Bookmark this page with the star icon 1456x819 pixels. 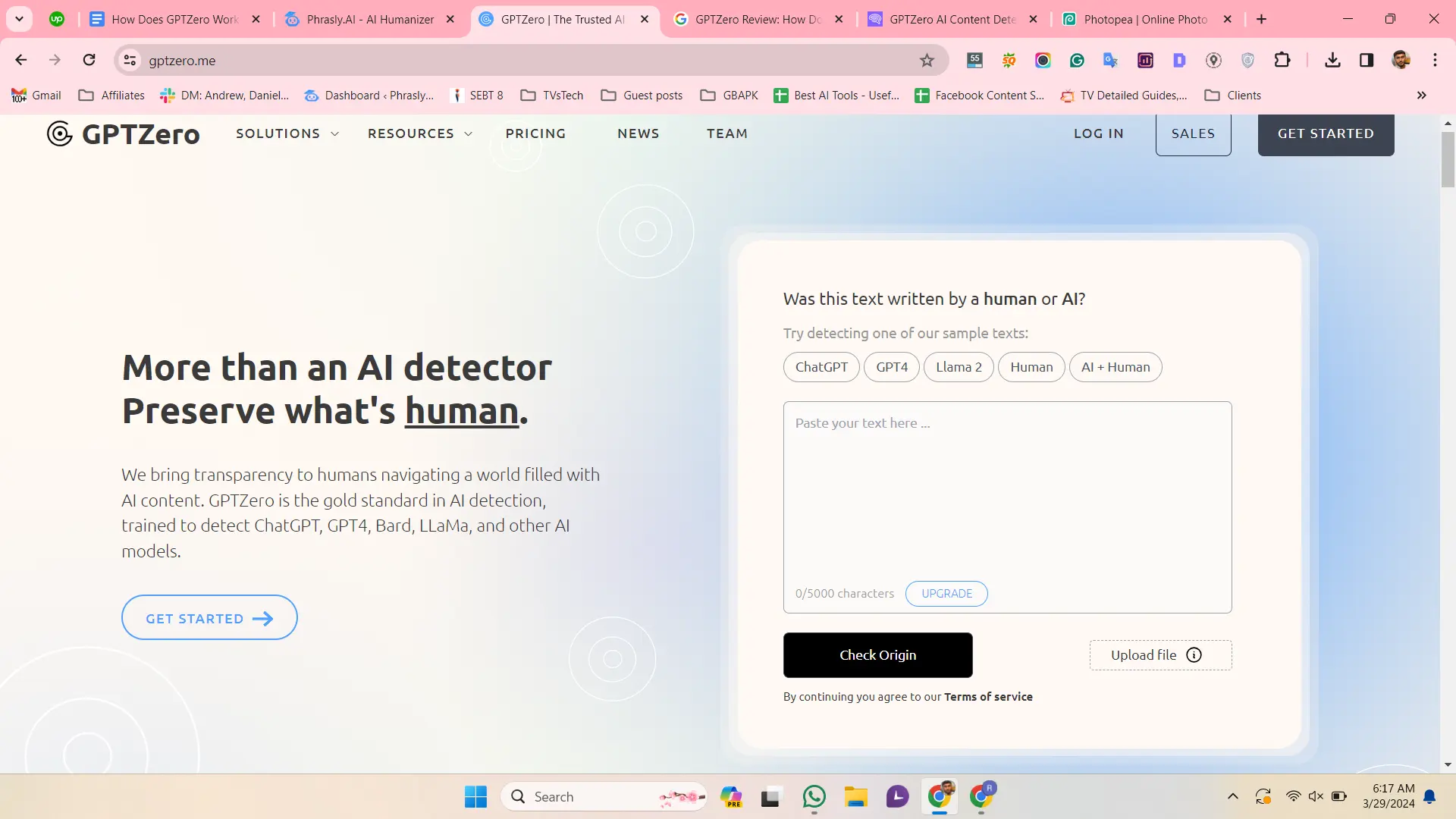(x=927, y=60)
